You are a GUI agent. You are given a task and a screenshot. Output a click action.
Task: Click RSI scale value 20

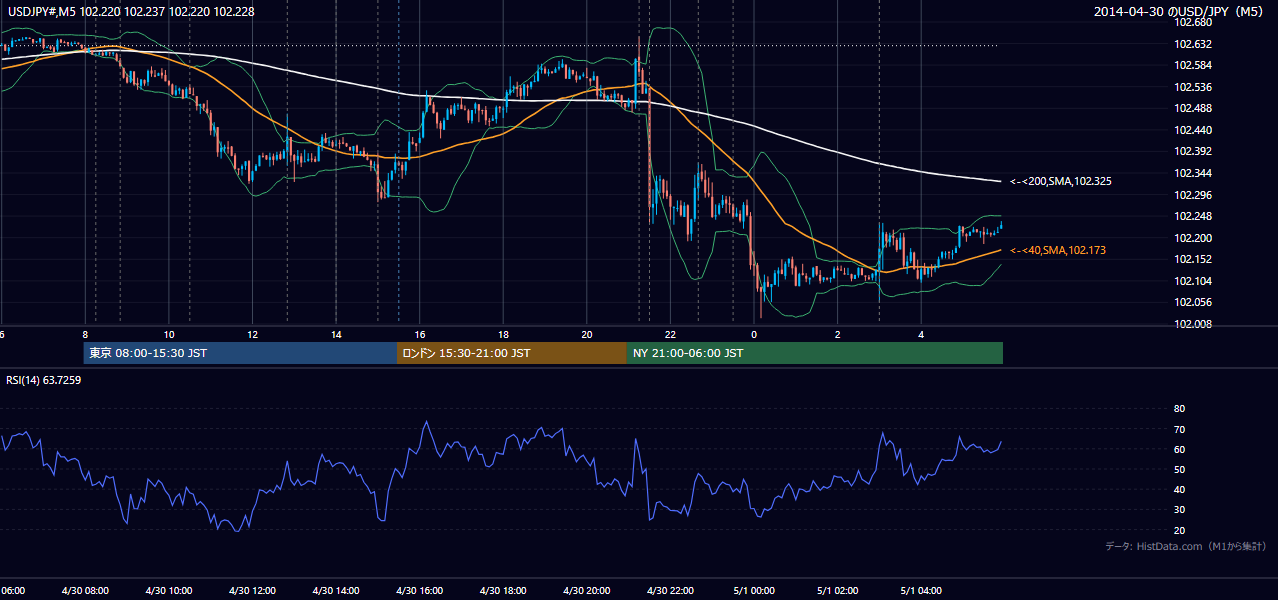(1179, 530)
